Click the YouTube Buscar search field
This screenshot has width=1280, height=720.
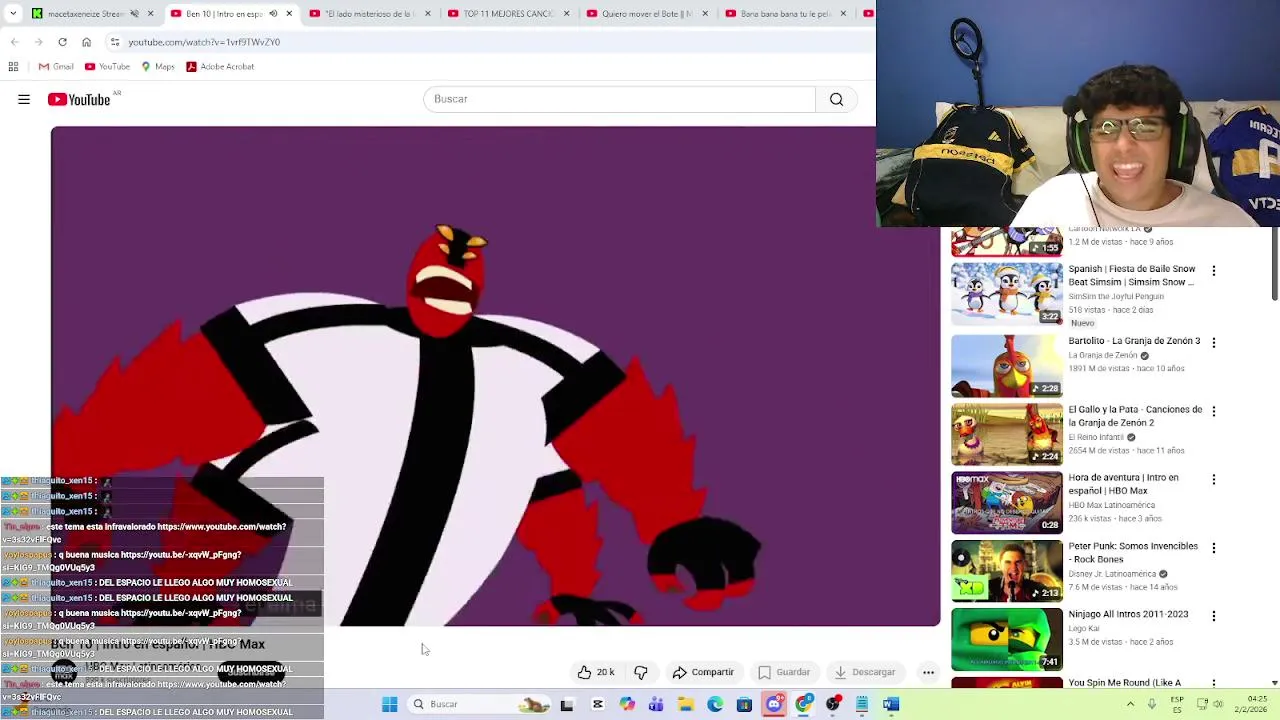click(x=619, y=99)
